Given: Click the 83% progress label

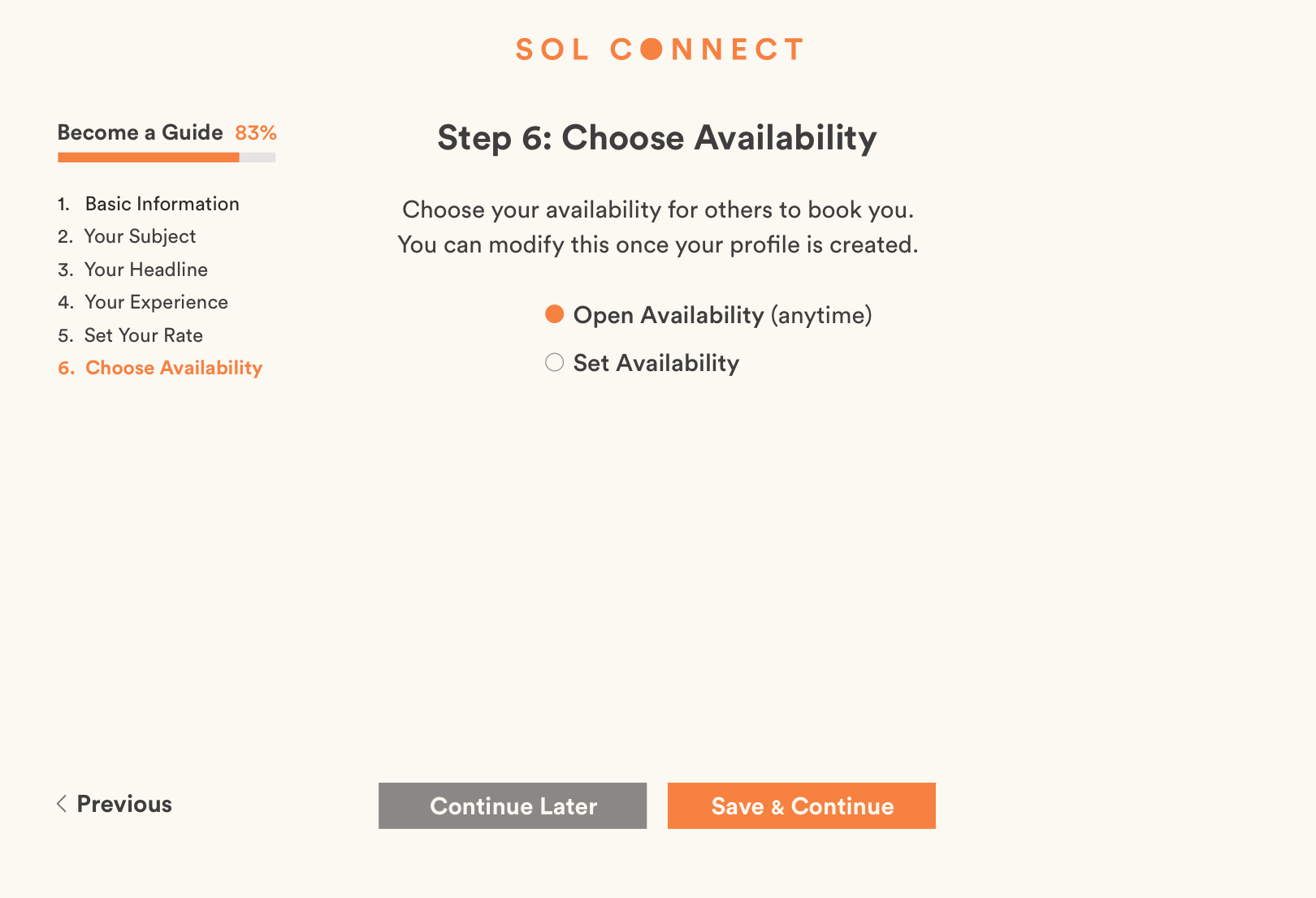Looking at the screenshot, I should tap(256, 132).
